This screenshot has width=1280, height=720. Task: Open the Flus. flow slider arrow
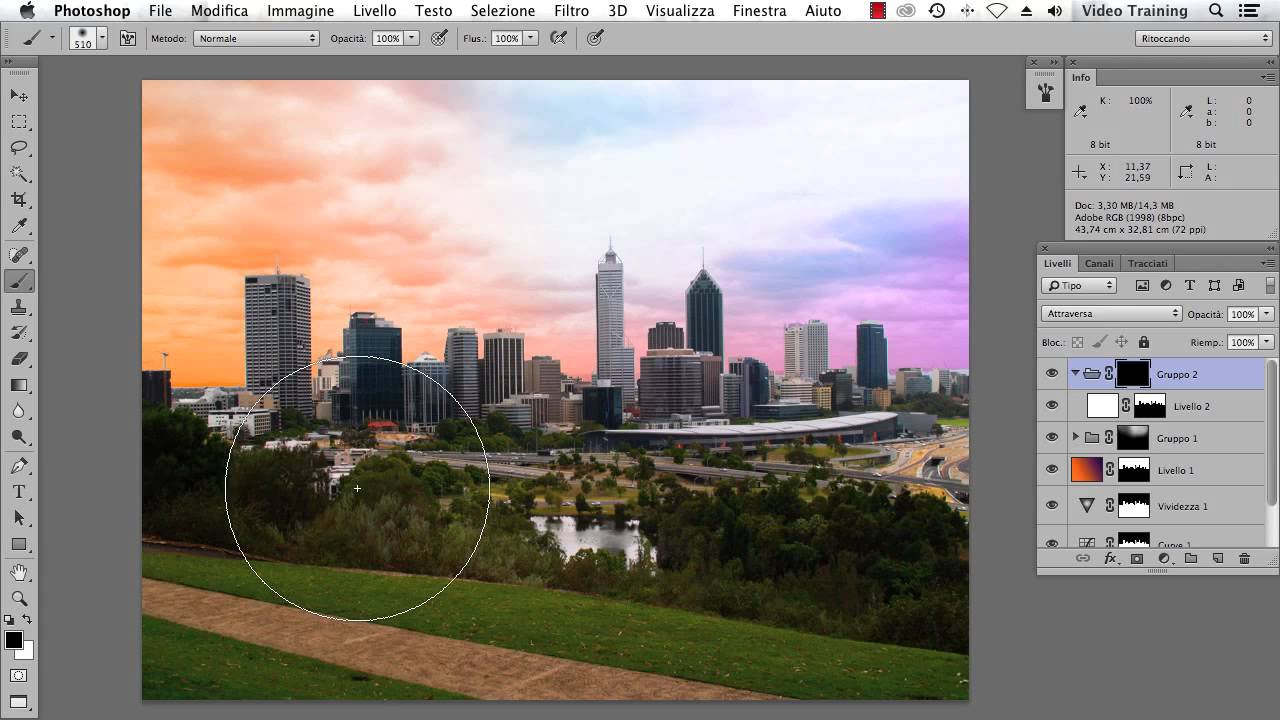click(530, 38)
